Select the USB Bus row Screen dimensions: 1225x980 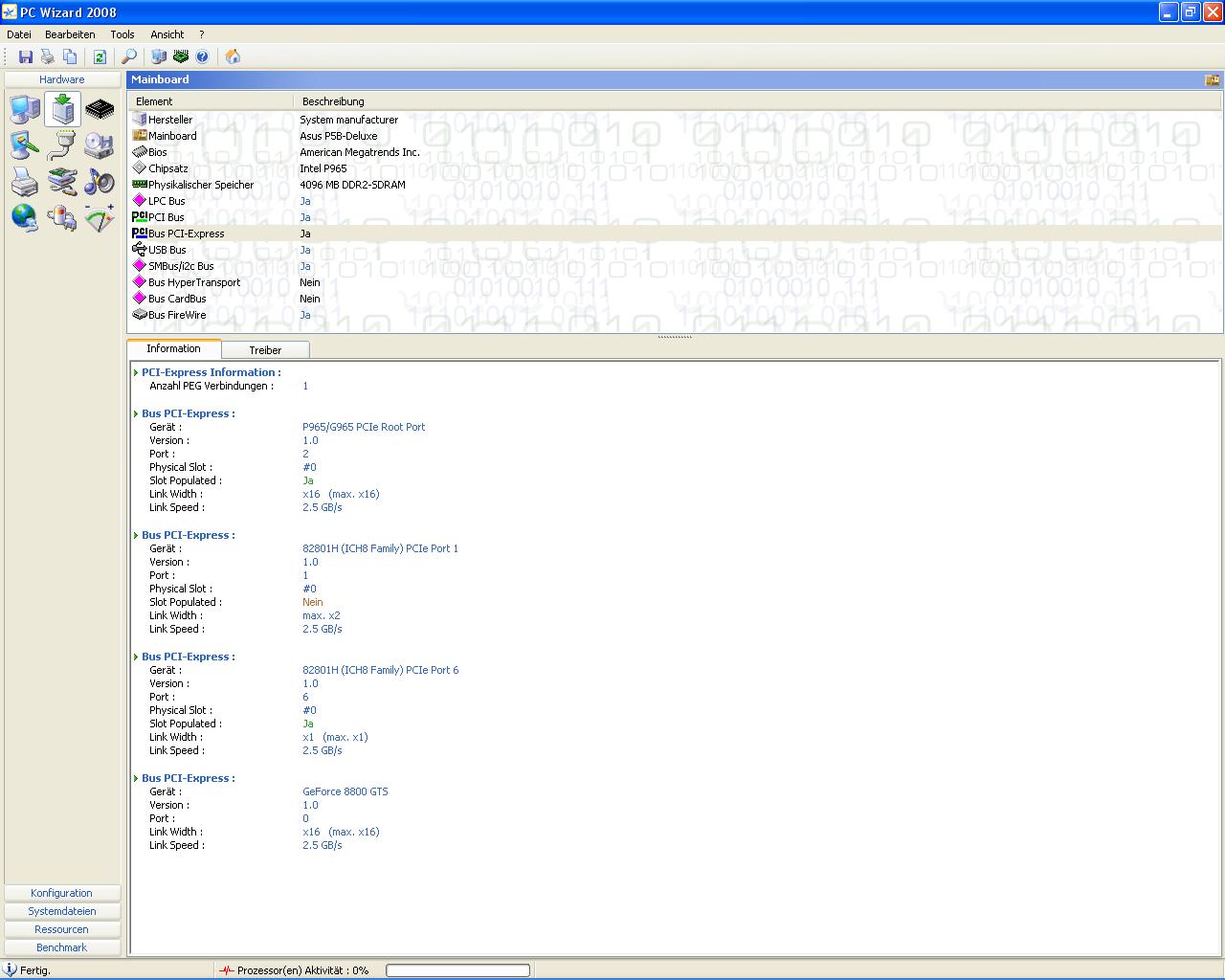coord(675,250)
